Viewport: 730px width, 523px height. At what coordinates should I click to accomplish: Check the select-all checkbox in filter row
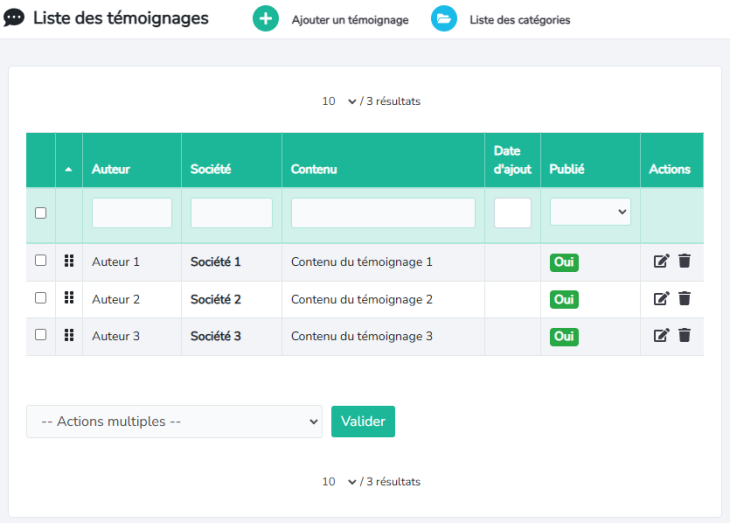click(x=41, y=213)
